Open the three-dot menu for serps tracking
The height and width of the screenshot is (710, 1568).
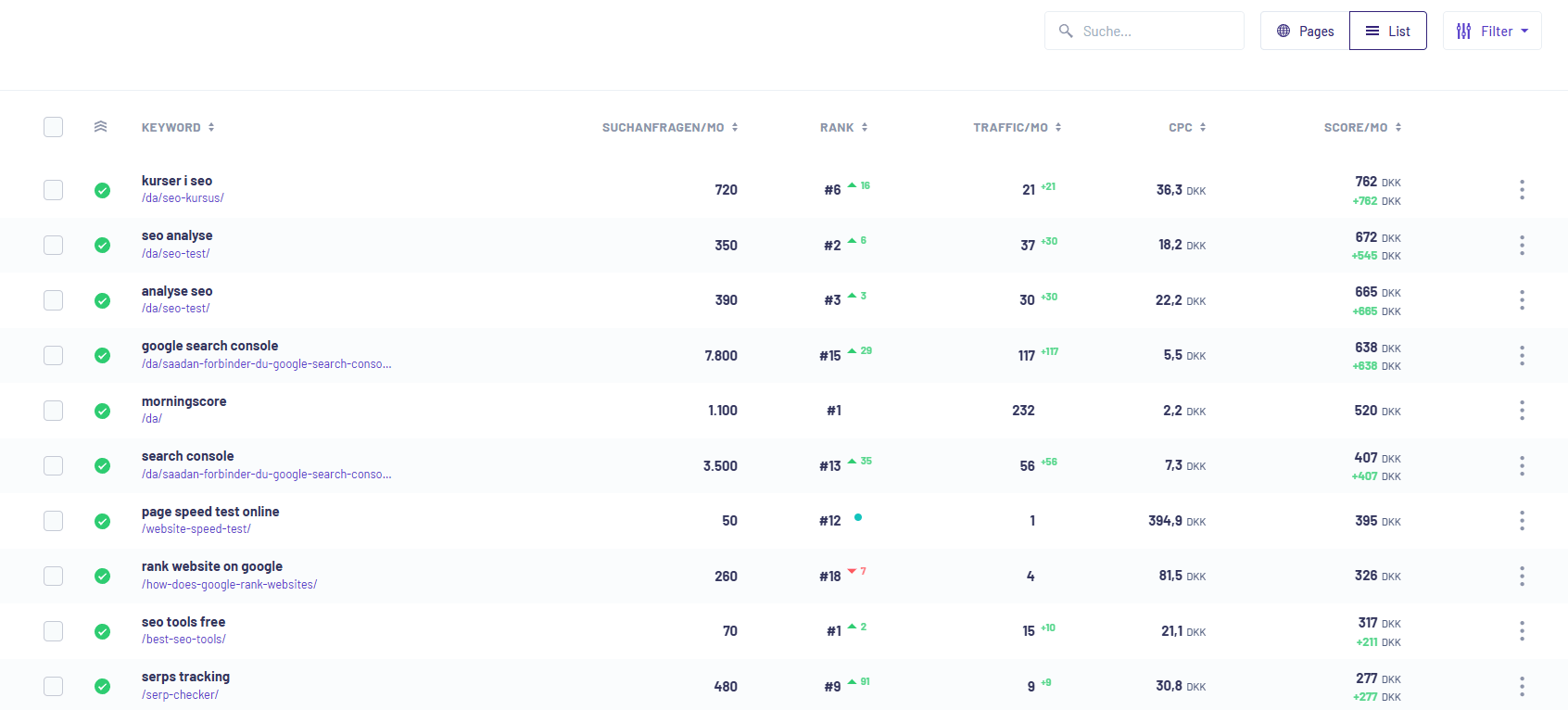click(x=1522, y=686)
